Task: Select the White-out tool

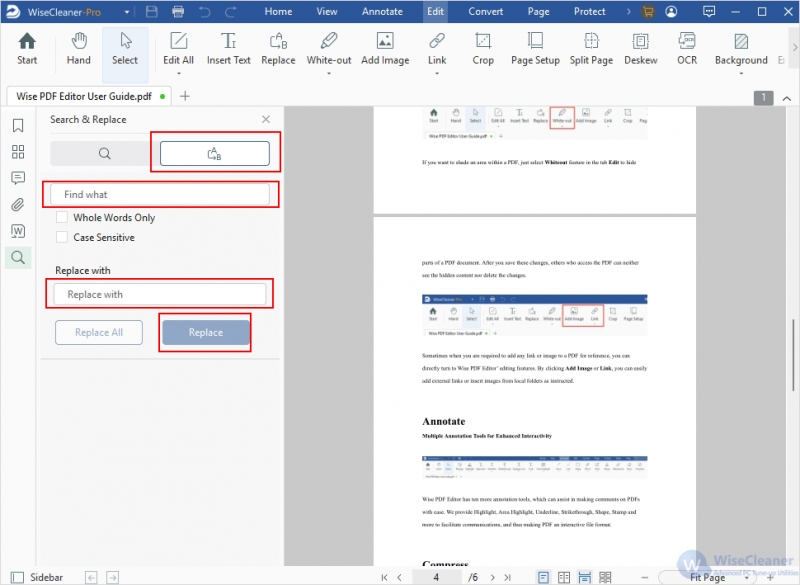Action: [329, 49]
